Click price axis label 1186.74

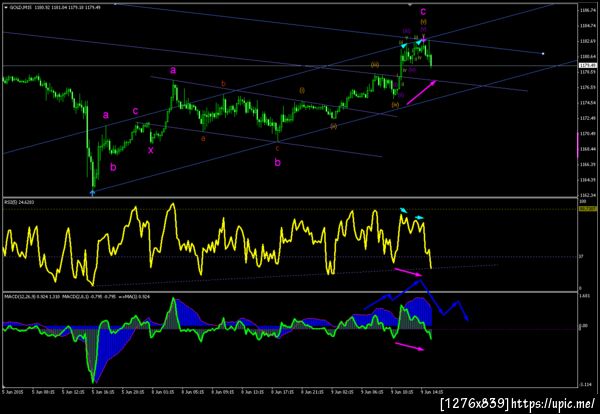pyautogui.click(x=587, y=10)
